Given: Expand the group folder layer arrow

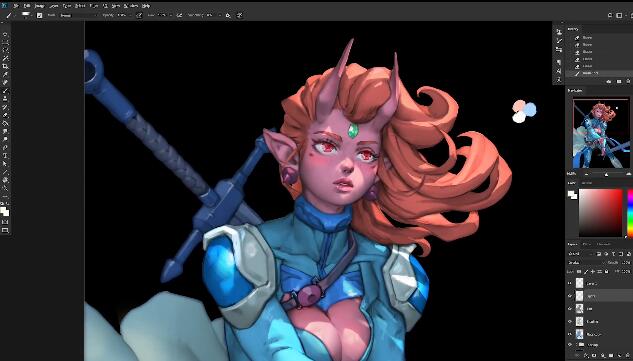Looking at the screenshot, I should [577, 344].
